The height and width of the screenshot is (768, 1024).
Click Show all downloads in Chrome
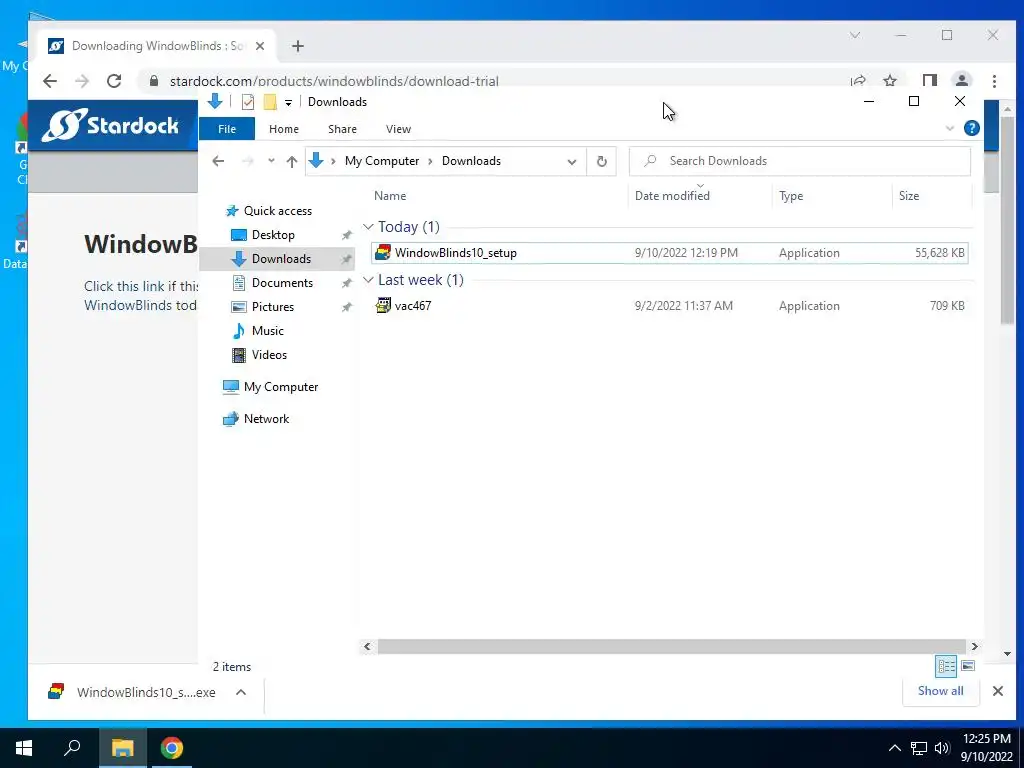[x=940, y=691]
